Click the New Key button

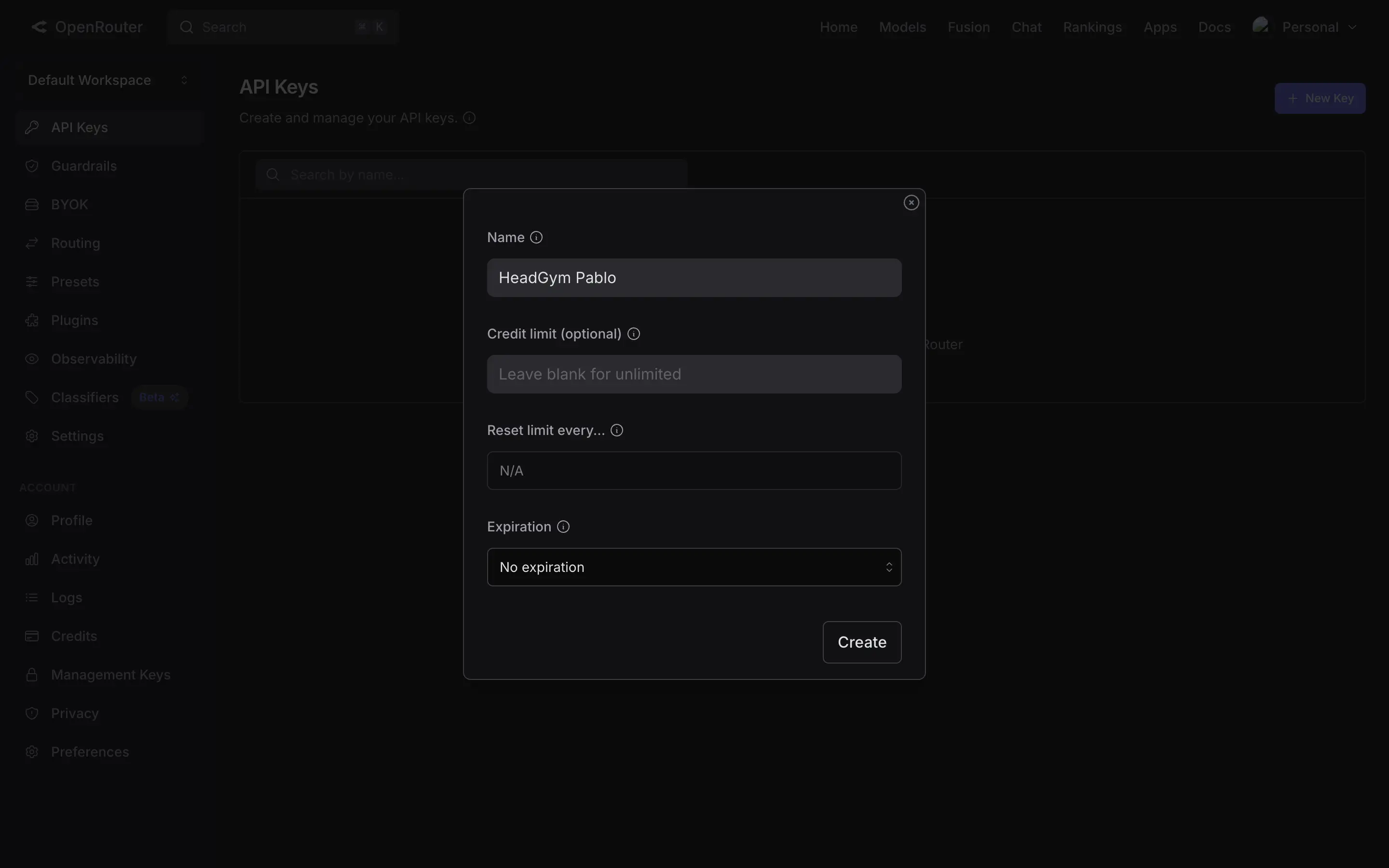click(1320, 98)
